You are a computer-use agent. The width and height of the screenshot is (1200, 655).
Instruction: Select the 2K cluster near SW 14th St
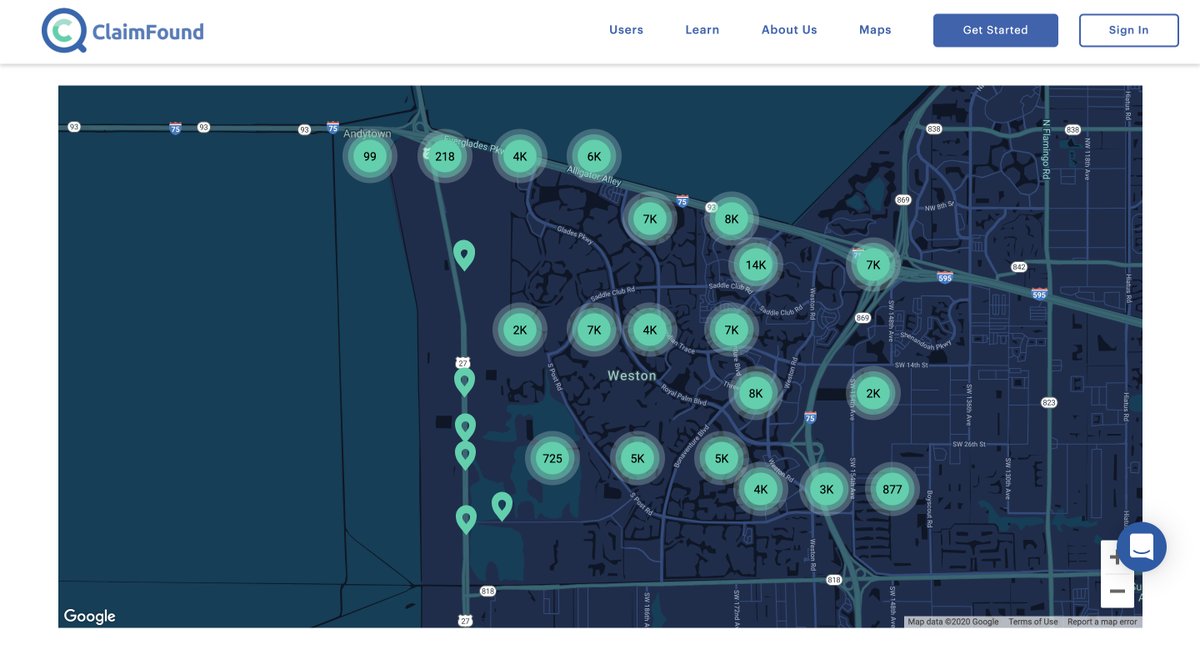pyautogui.click(x=873, y=393)
